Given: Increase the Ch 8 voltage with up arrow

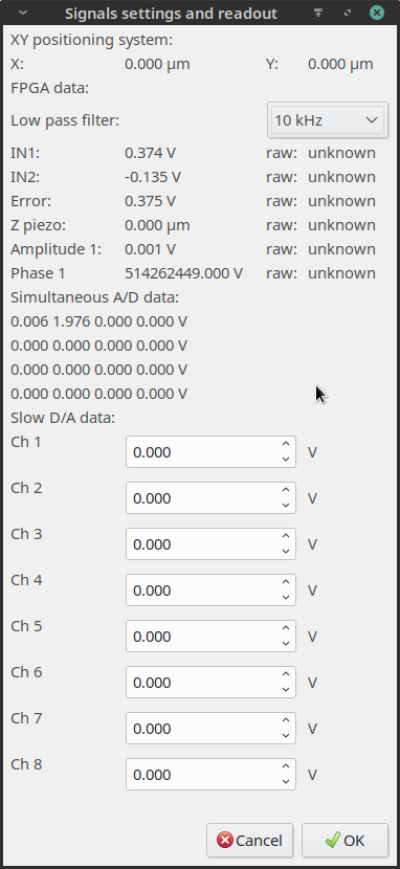Looking at the screenshot, I should click(285, 766).
